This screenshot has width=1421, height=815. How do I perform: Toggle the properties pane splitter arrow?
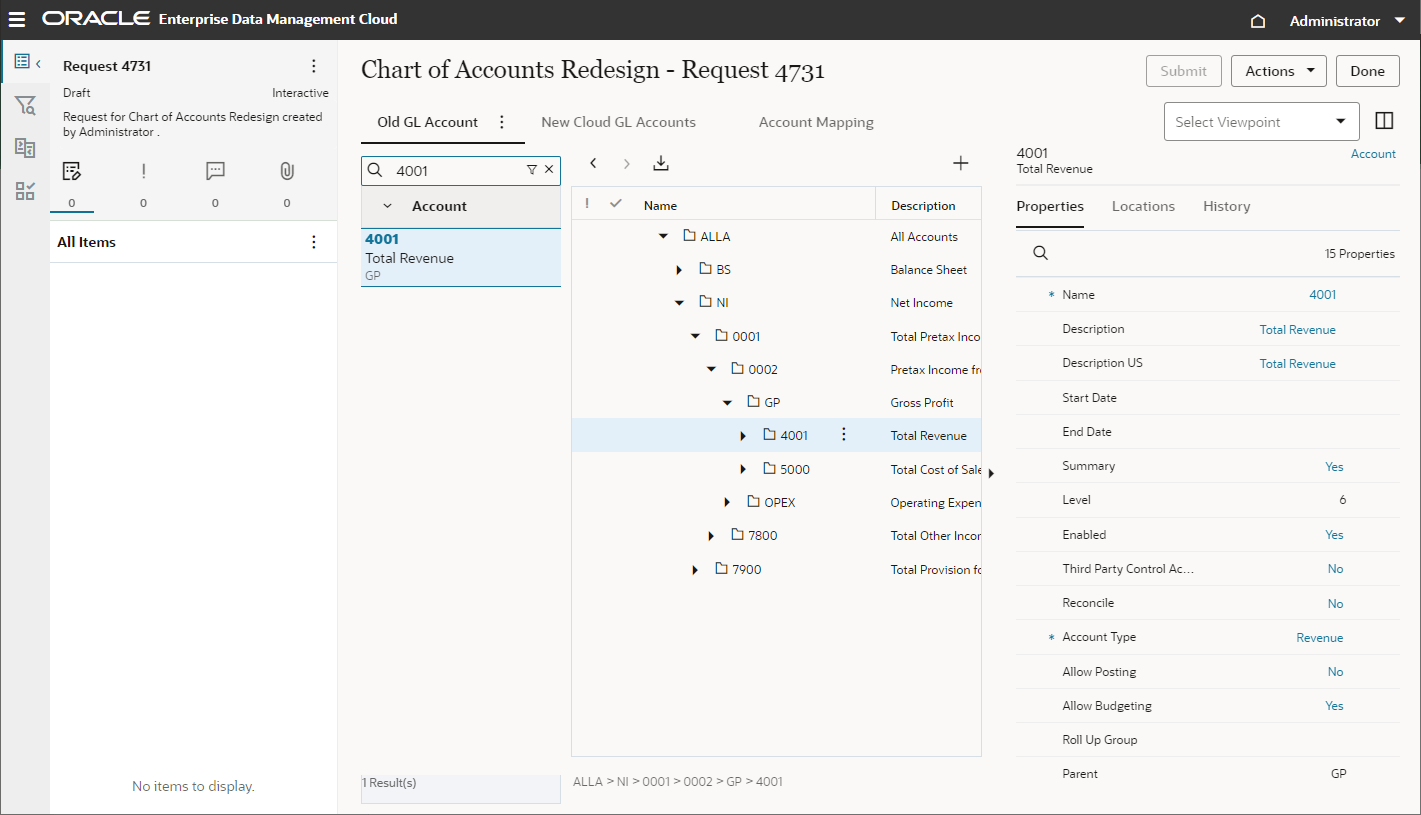pyautogui.click(x=991, y=473)
